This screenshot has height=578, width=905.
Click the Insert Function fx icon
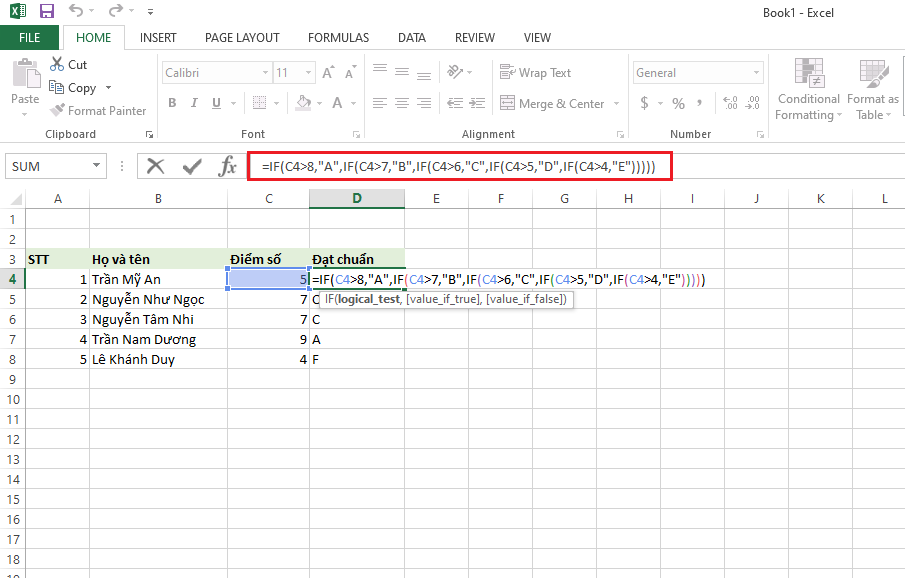[226, 166]
